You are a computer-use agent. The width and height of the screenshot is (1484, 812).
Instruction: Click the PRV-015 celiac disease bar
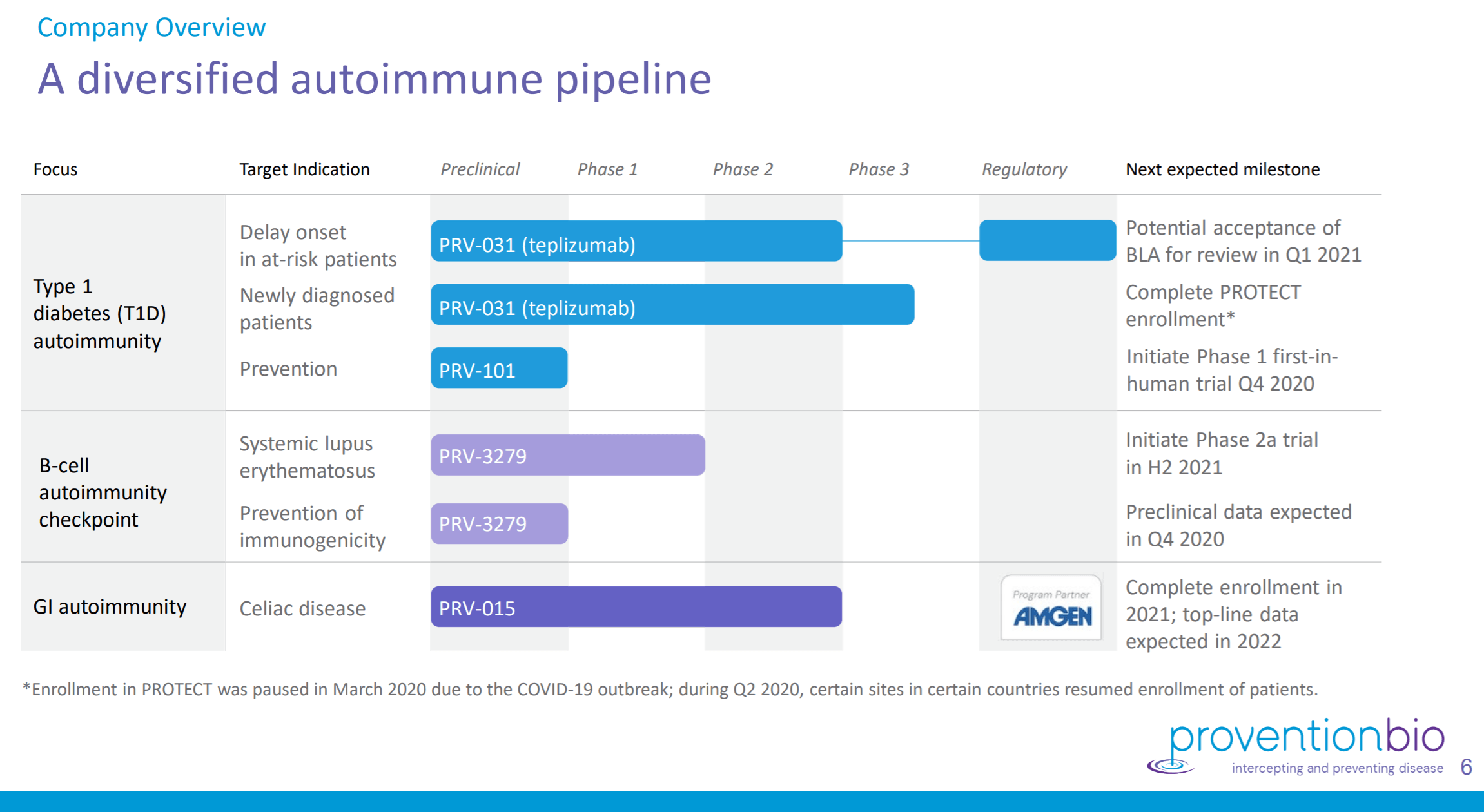[x=636, y=606]
